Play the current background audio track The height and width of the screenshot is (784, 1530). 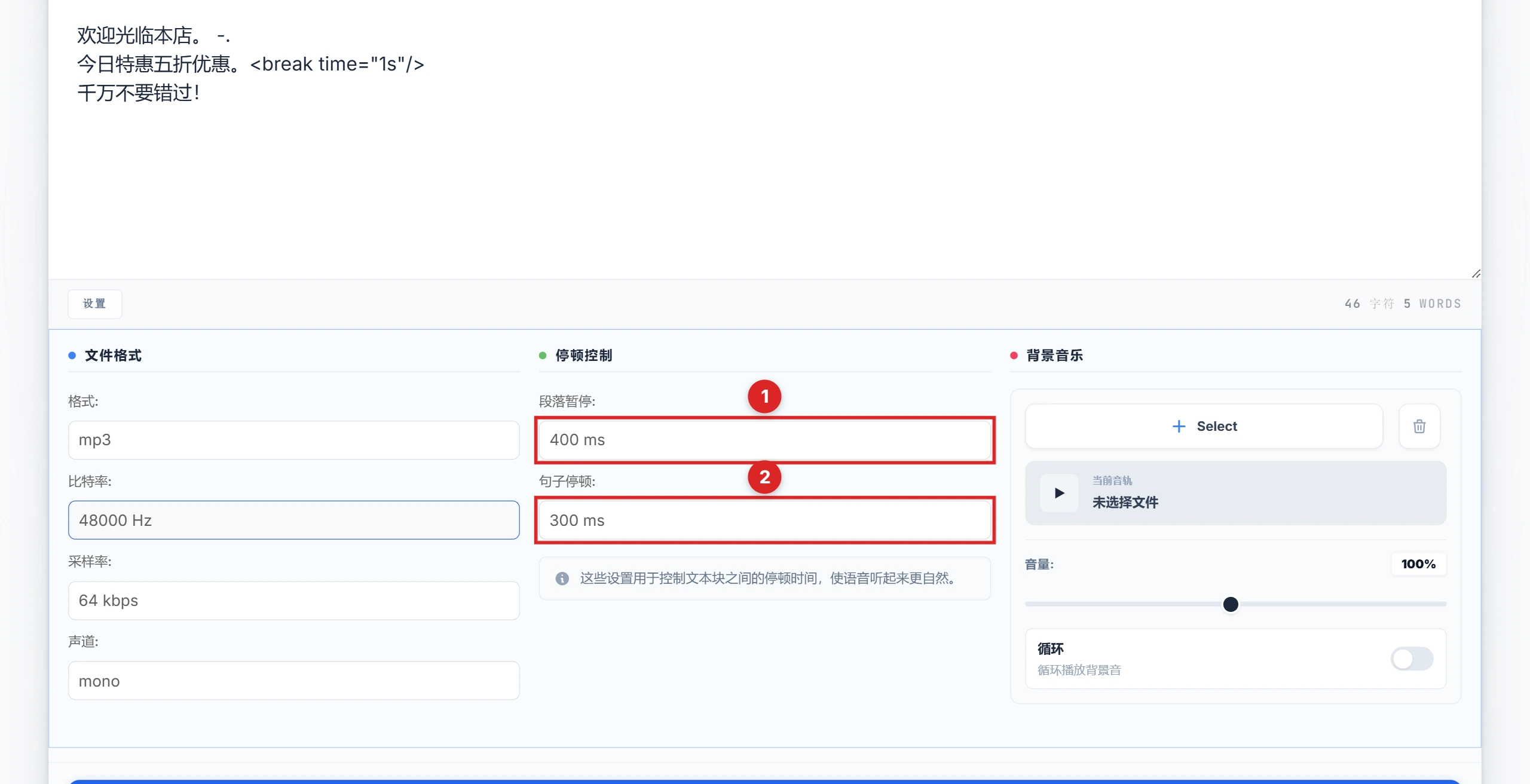pos(1059,493)
